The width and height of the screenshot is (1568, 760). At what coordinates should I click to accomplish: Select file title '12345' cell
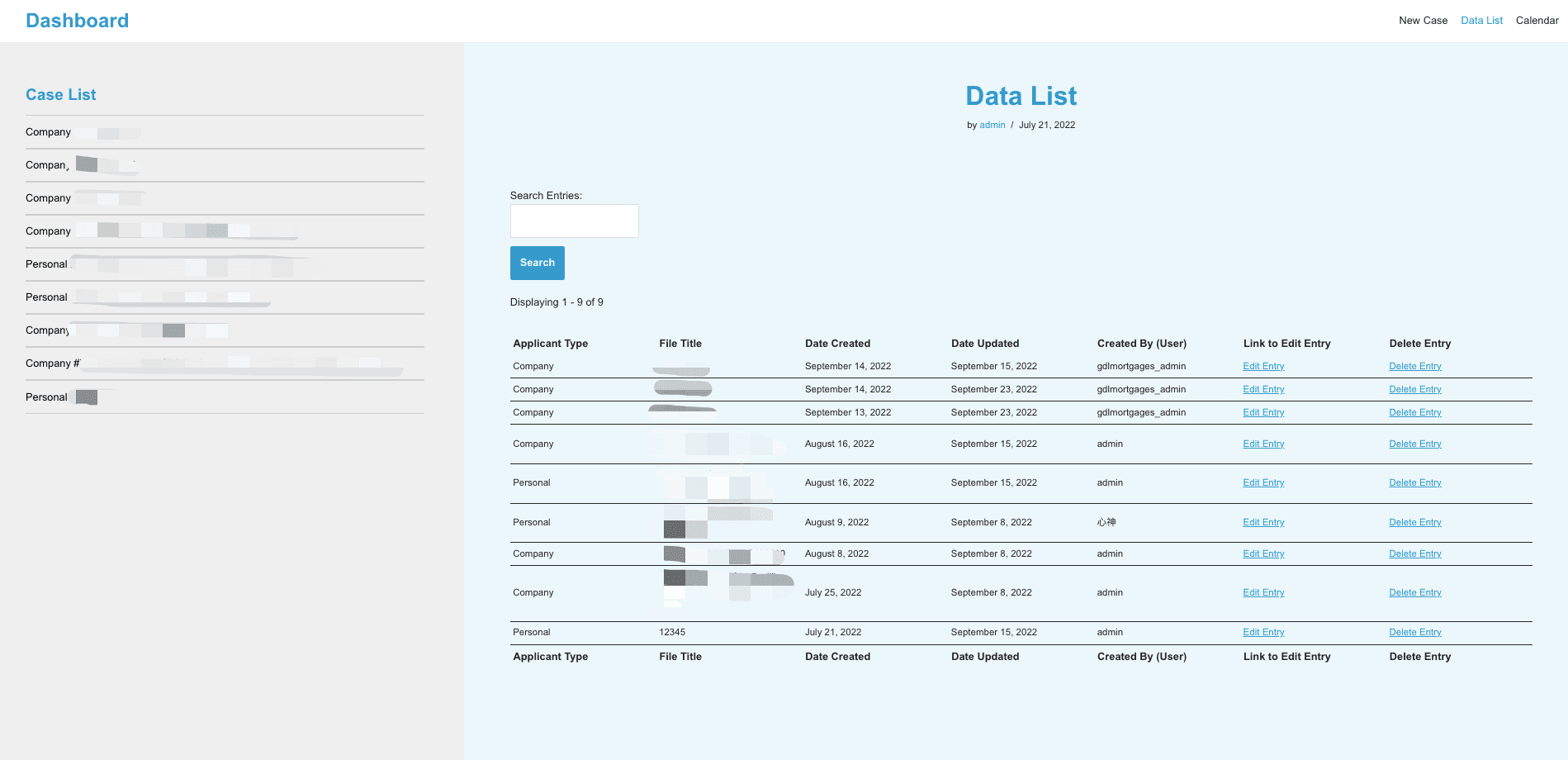coord(672,632)
